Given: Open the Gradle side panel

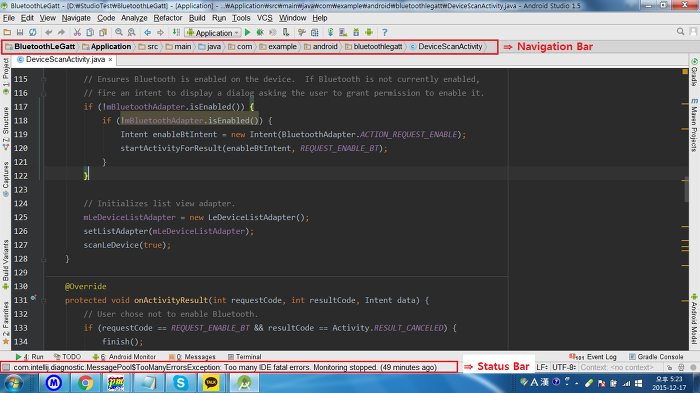Looking at the screenshot, I should pyautogui.click(x=694, y=71).
